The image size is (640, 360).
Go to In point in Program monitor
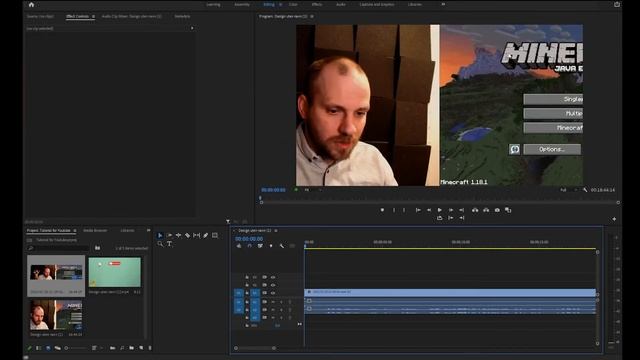(418, 210)
